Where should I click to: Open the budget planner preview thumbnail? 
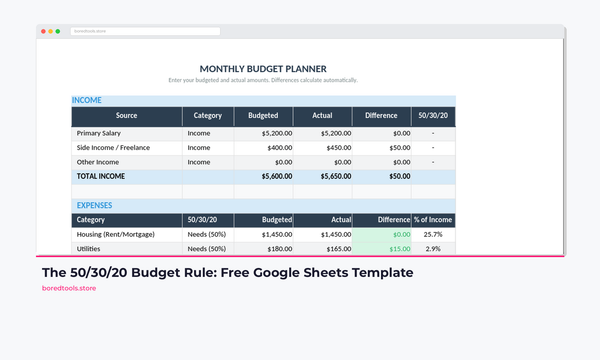tap(300, 140)
